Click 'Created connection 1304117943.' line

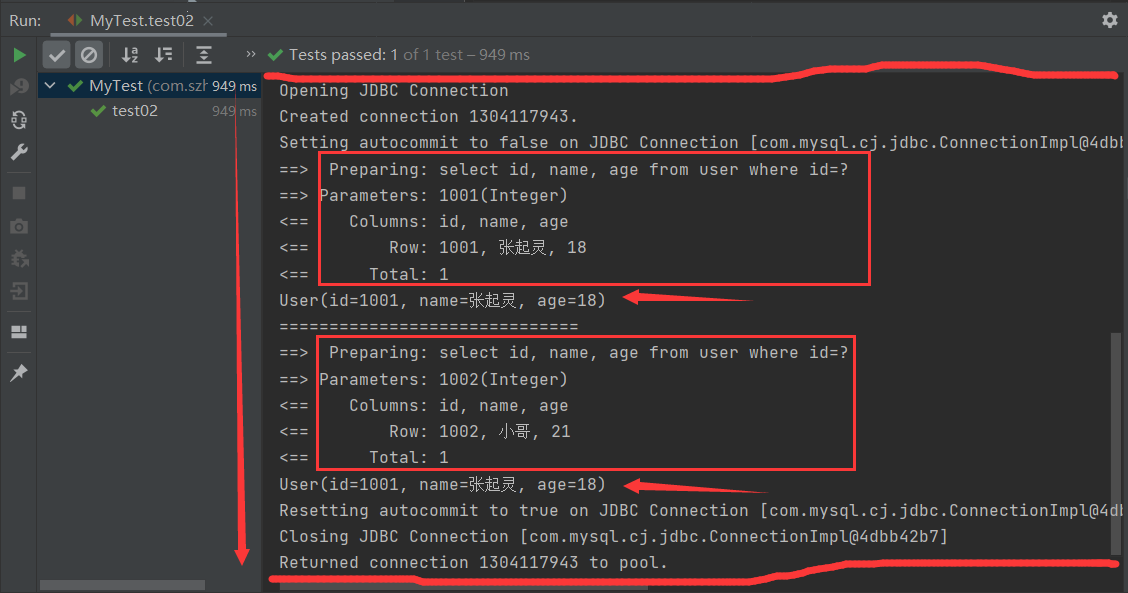[428, 117]
